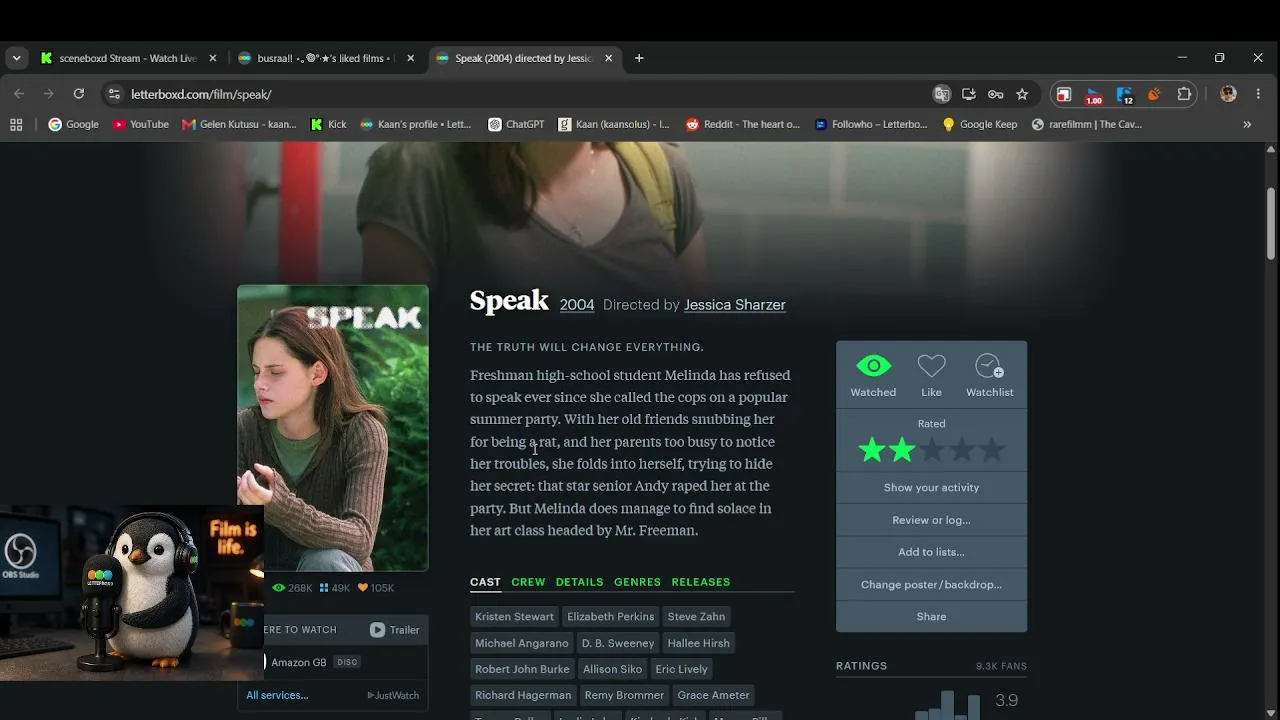Open the Chrome profile avatar
The image size is (1280, 720).
pyautogui.click(x=1228, y=94)
